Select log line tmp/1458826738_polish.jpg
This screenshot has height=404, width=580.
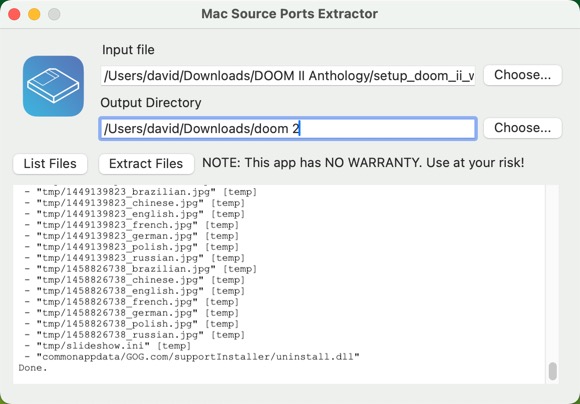[132, 324]
